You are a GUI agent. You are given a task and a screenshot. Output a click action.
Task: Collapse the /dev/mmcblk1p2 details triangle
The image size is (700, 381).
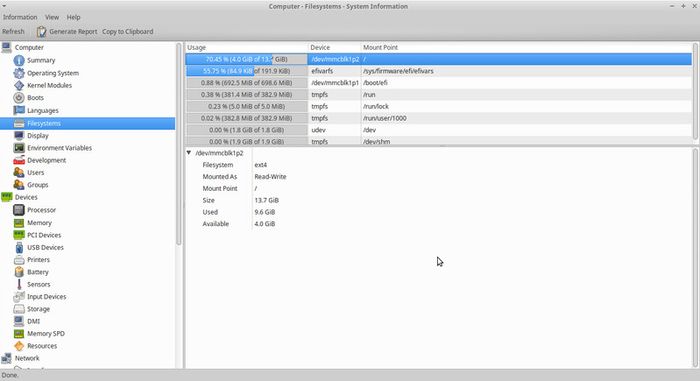click(189, 153)
